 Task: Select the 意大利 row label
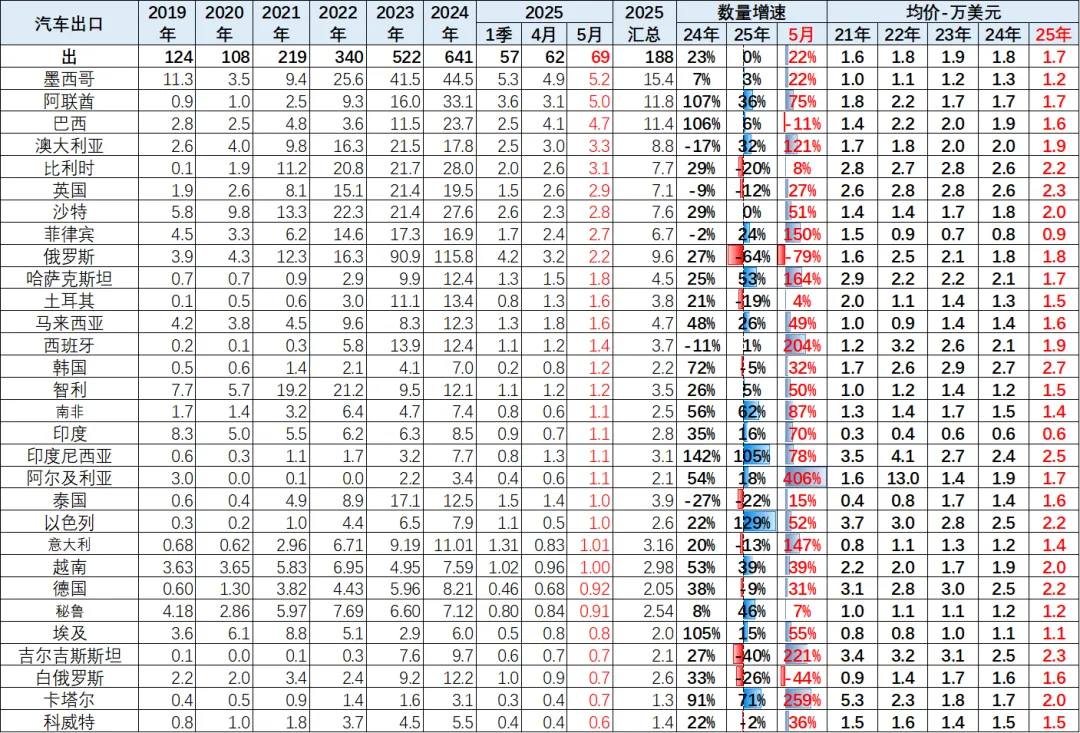(68, 544)
